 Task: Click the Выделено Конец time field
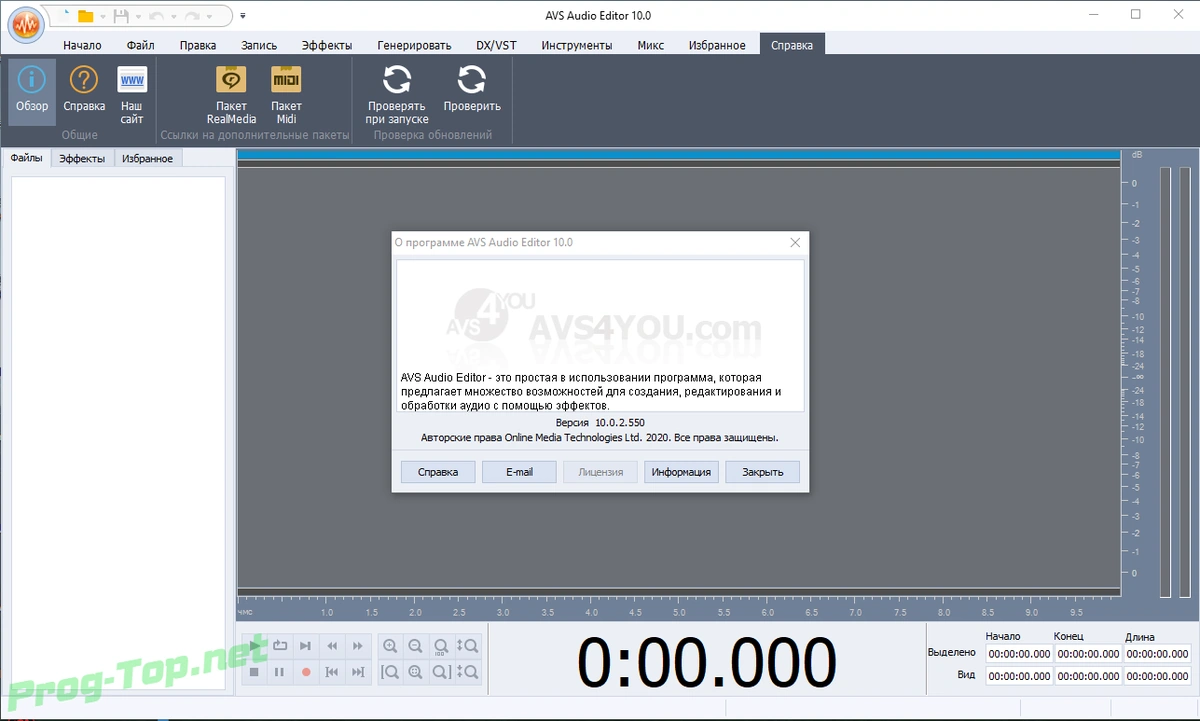point(1088,653)
